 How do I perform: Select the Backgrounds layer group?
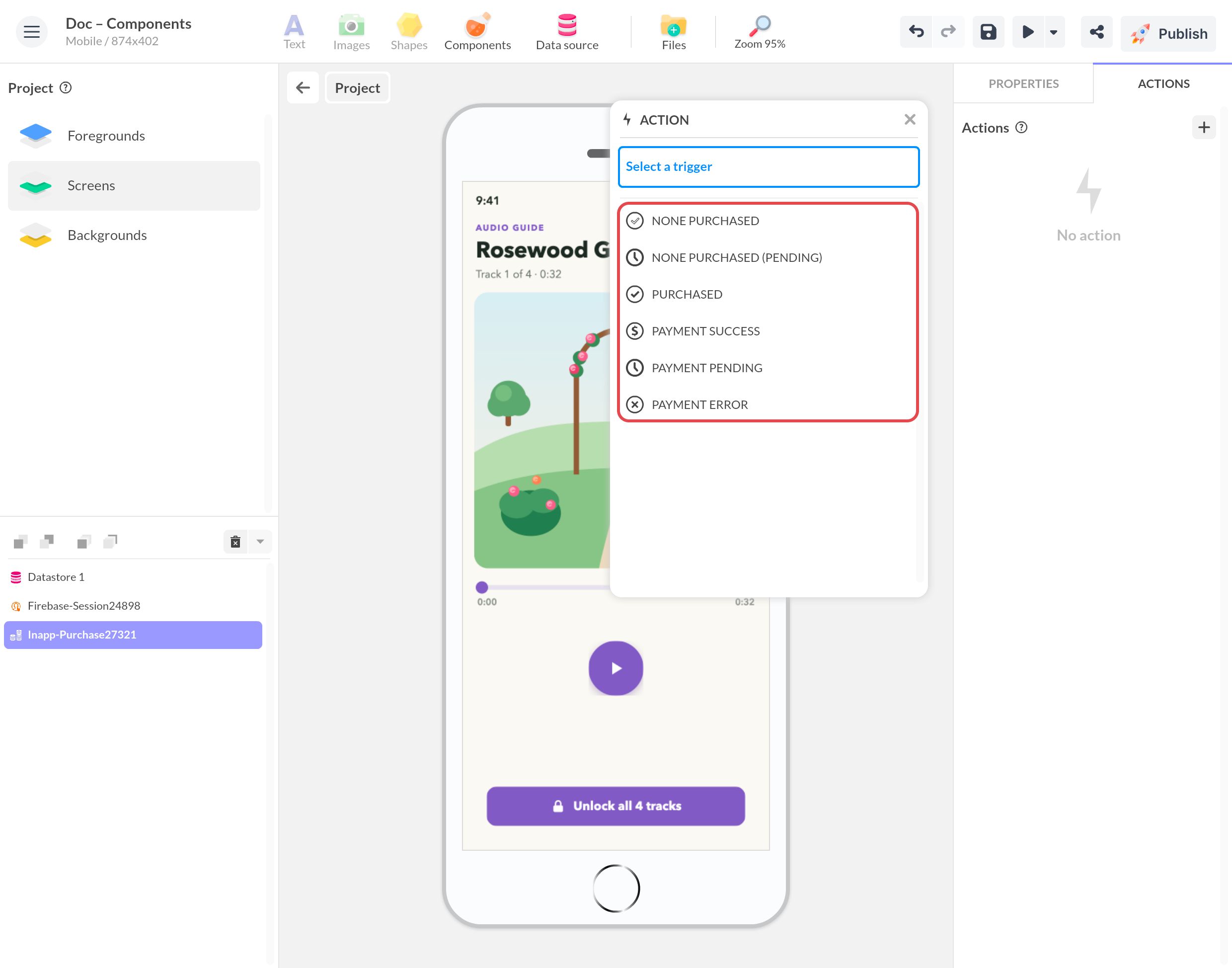click(134, 235)
